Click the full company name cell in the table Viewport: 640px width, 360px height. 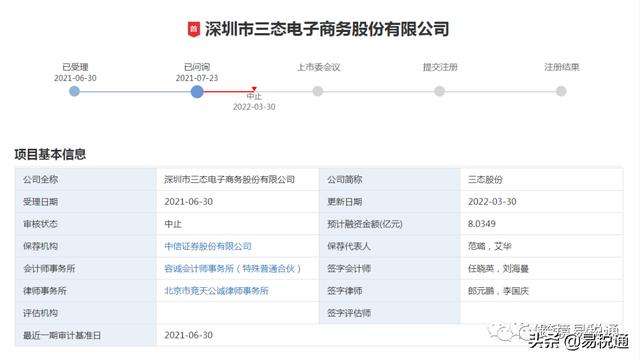[x=238, y=179]
